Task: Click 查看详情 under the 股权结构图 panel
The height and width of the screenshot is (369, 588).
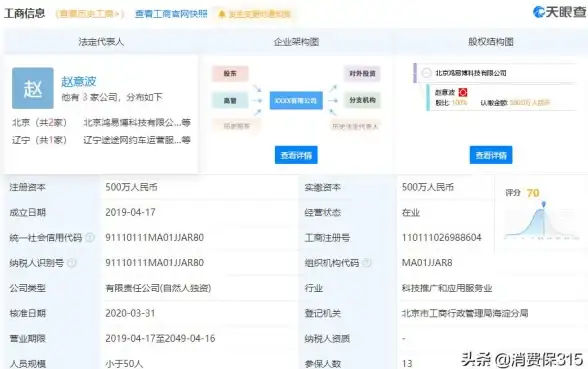Action: click(490, 155)
